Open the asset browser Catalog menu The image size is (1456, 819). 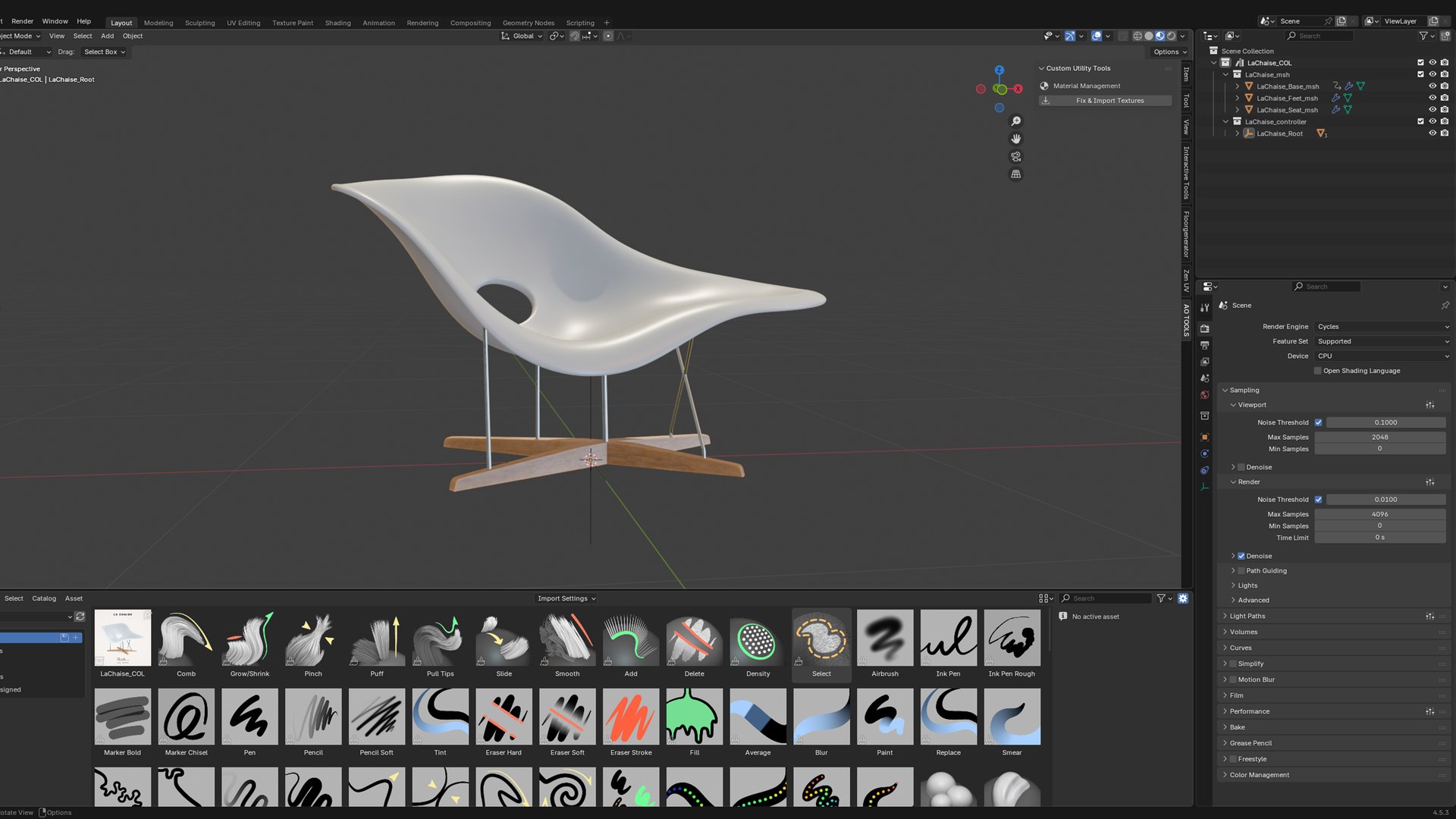tap(44, 598)
